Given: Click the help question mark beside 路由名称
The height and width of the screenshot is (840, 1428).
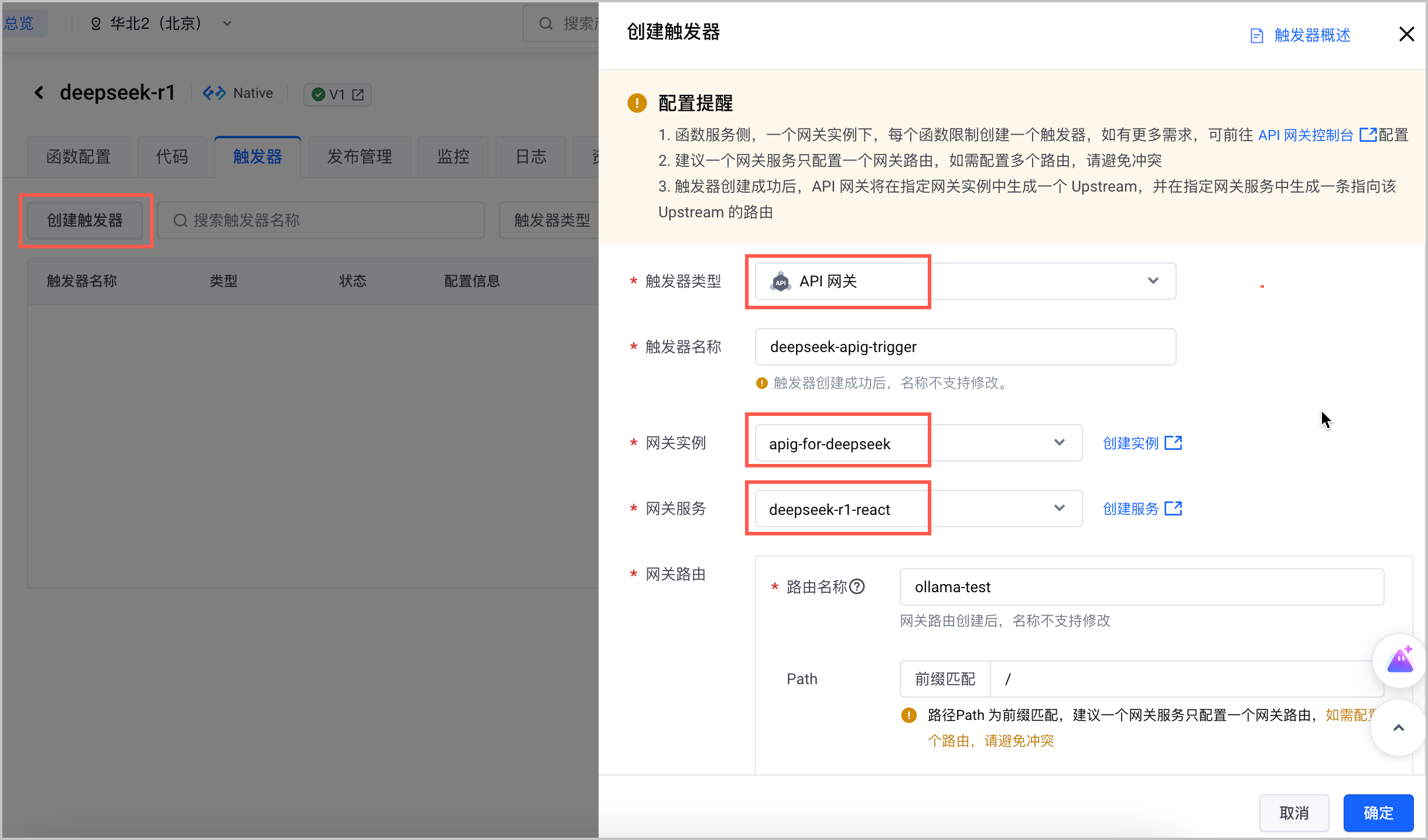Looking at the screenshot, I should [857, 586].
